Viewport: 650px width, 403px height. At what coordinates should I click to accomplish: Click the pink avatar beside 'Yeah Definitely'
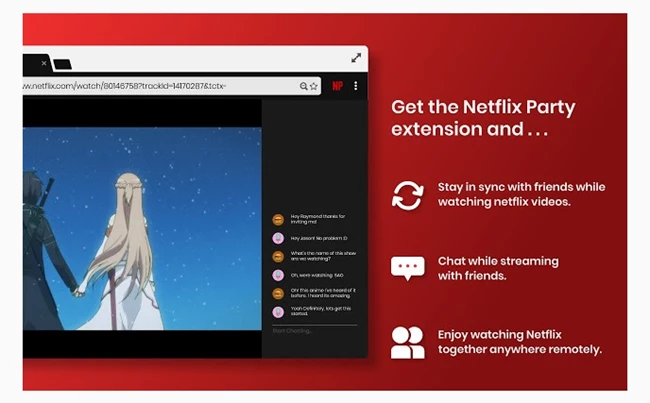click(x=278, y=312)
